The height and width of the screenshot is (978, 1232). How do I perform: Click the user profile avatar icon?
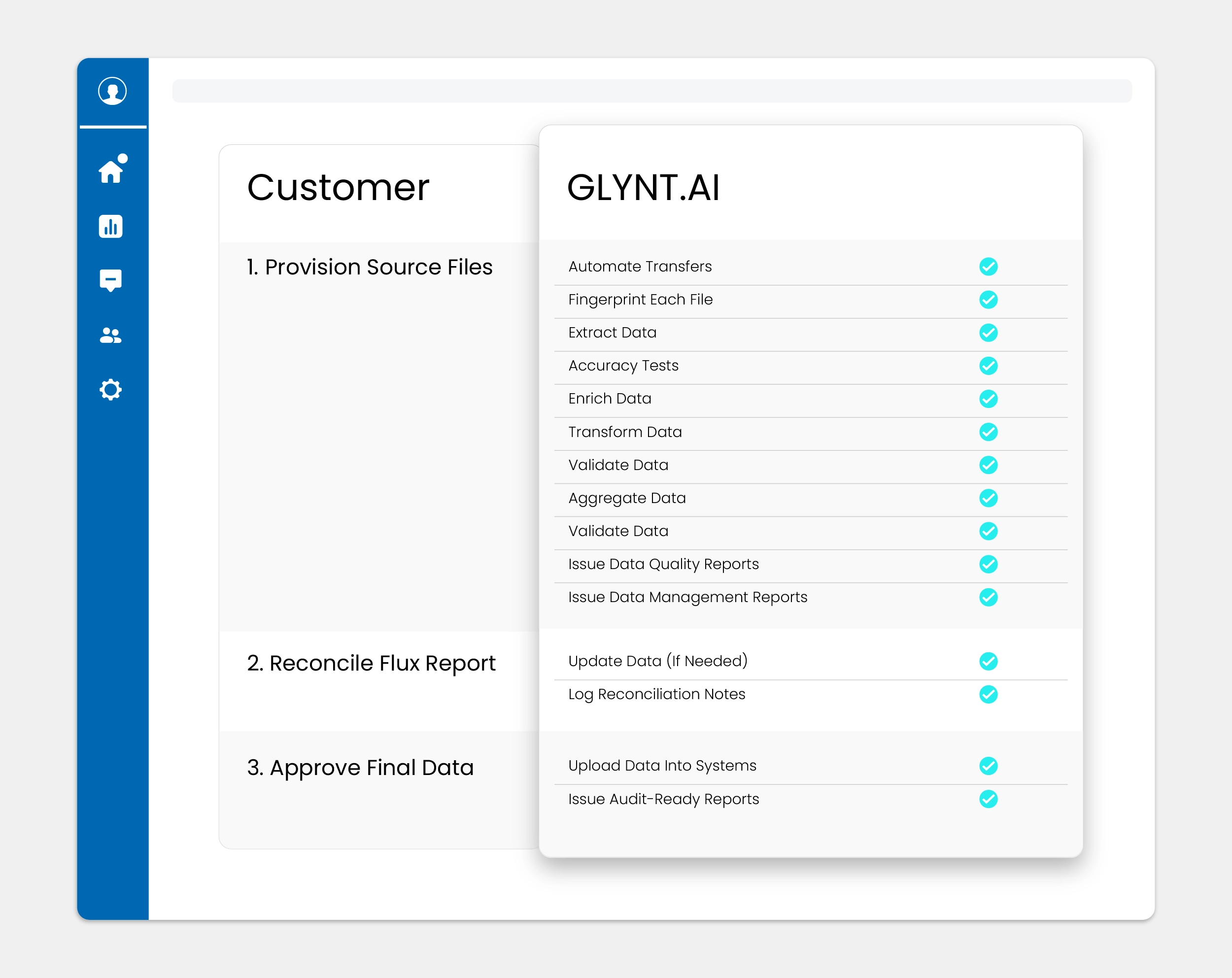click(112, 91)
